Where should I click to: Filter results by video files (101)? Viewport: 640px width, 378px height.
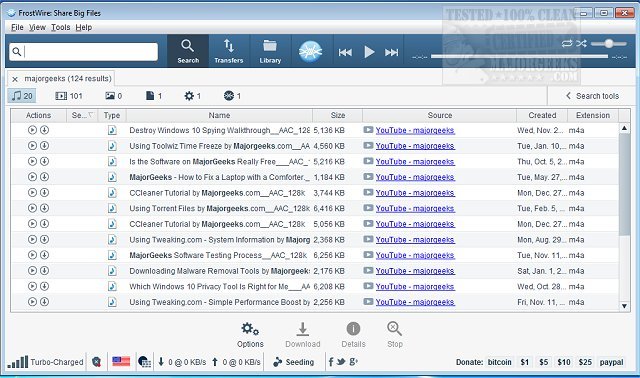point(69,96)
